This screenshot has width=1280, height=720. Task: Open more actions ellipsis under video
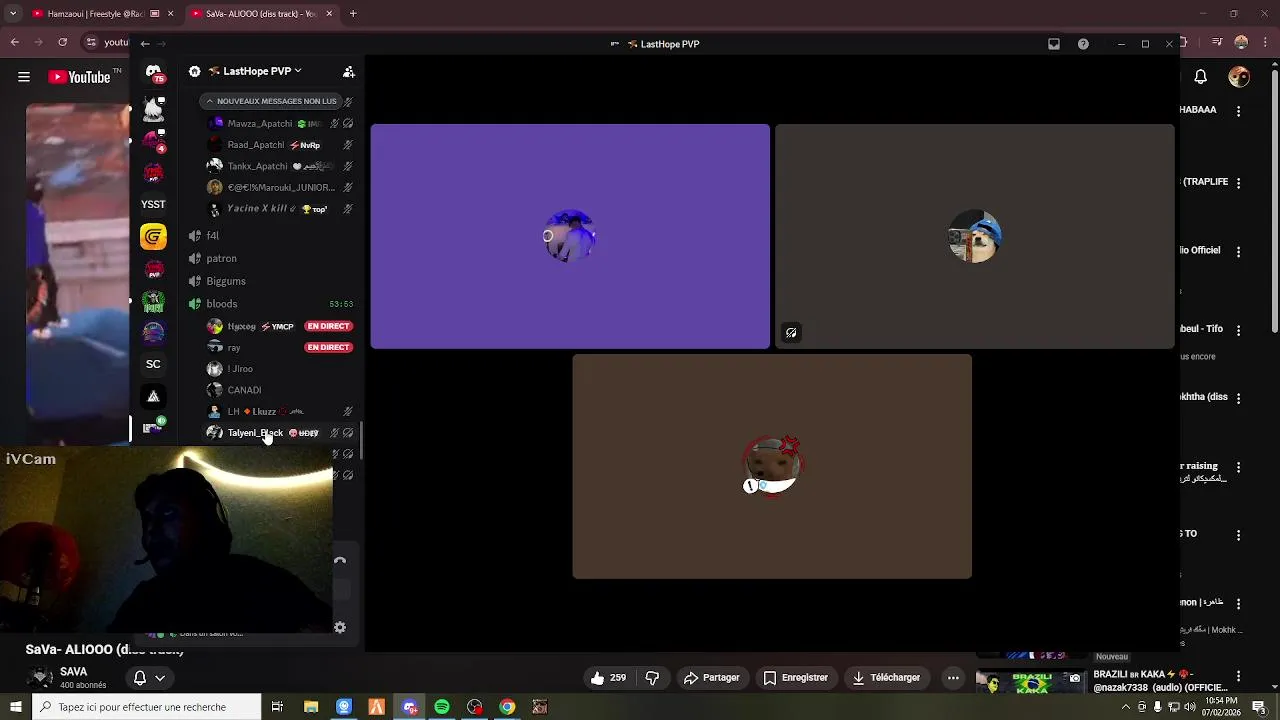coord(953,678)
